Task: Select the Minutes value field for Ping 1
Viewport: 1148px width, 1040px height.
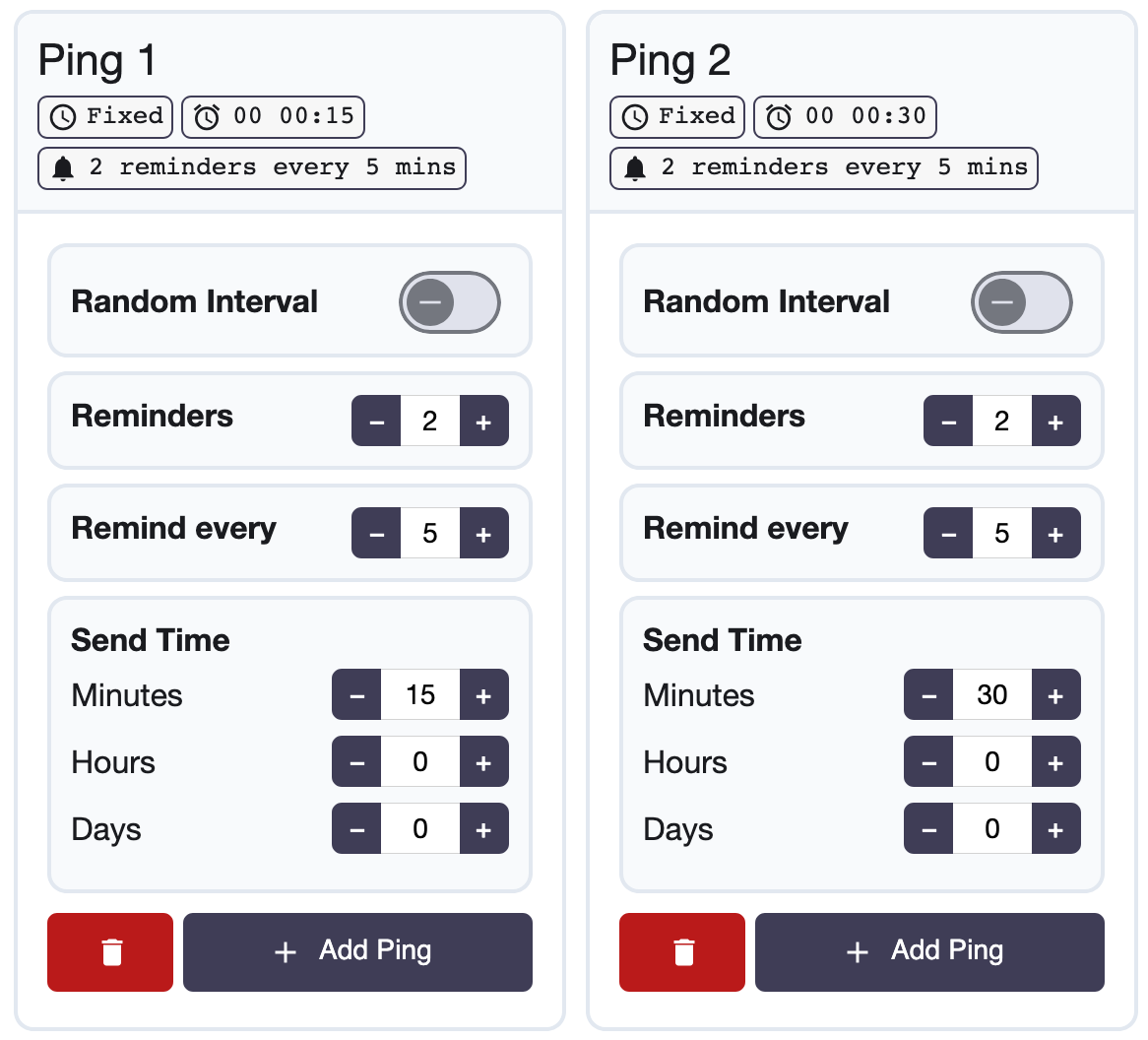Action: 420,694
